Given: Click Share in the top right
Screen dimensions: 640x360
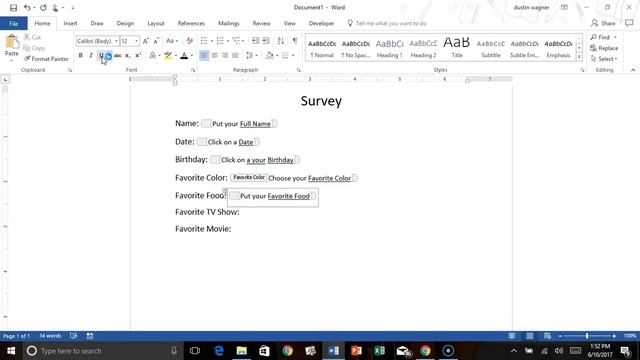Looking at the screenshot, I should click(x=603, y=23).
